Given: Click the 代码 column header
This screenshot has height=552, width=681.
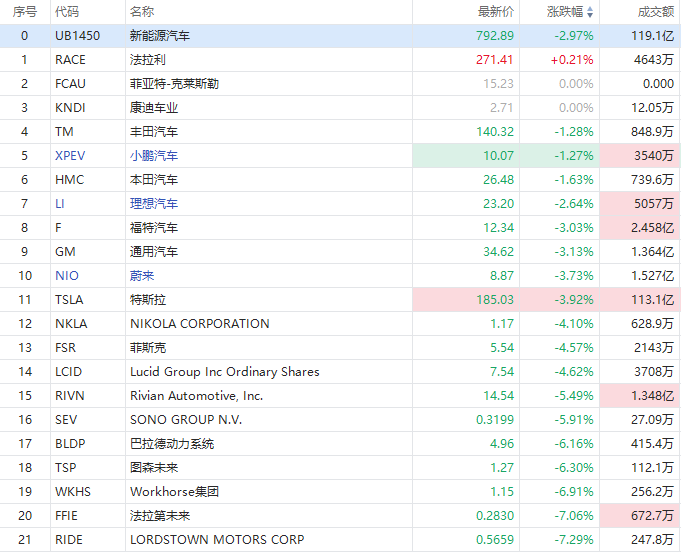Looking at the screenshot, I should click(67, 12).
